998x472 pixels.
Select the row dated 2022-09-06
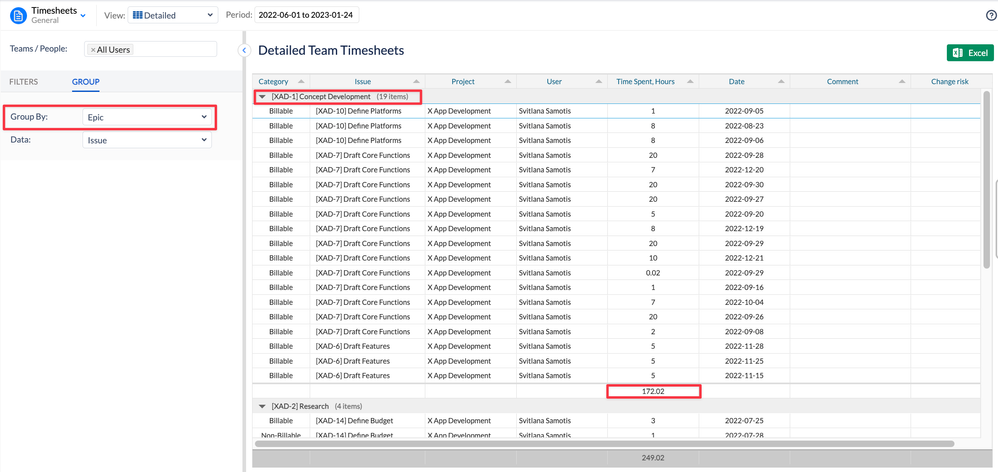point(616,141)
